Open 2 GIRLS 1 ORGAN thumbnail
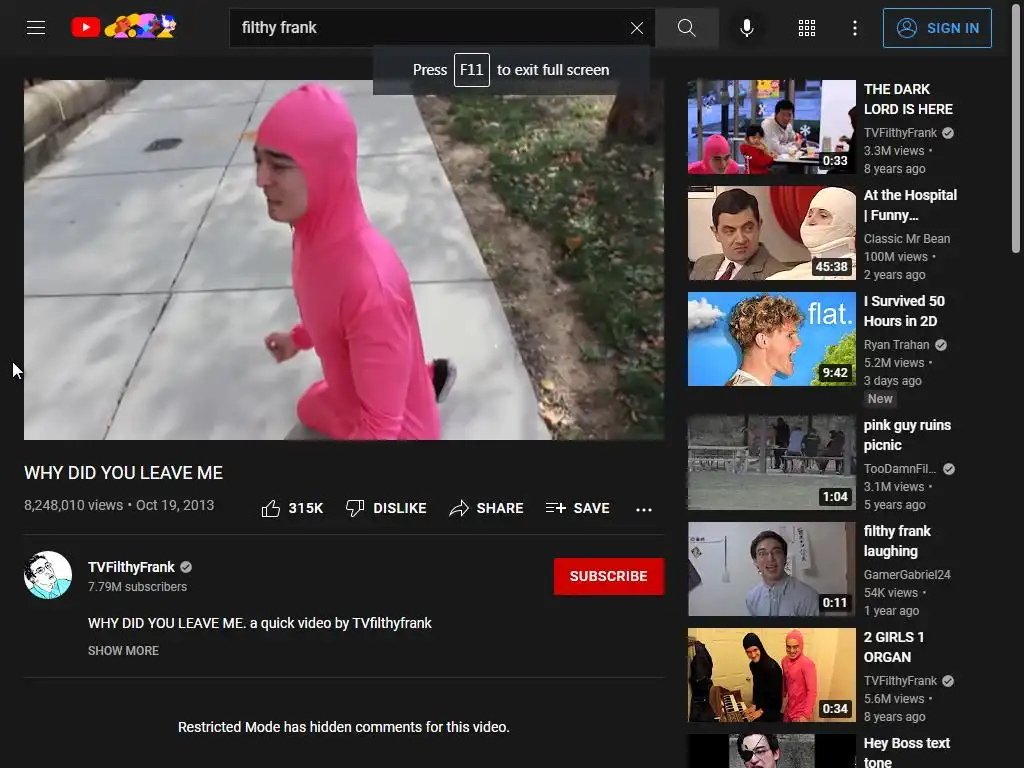1024x768 pixels. [771, 675]
